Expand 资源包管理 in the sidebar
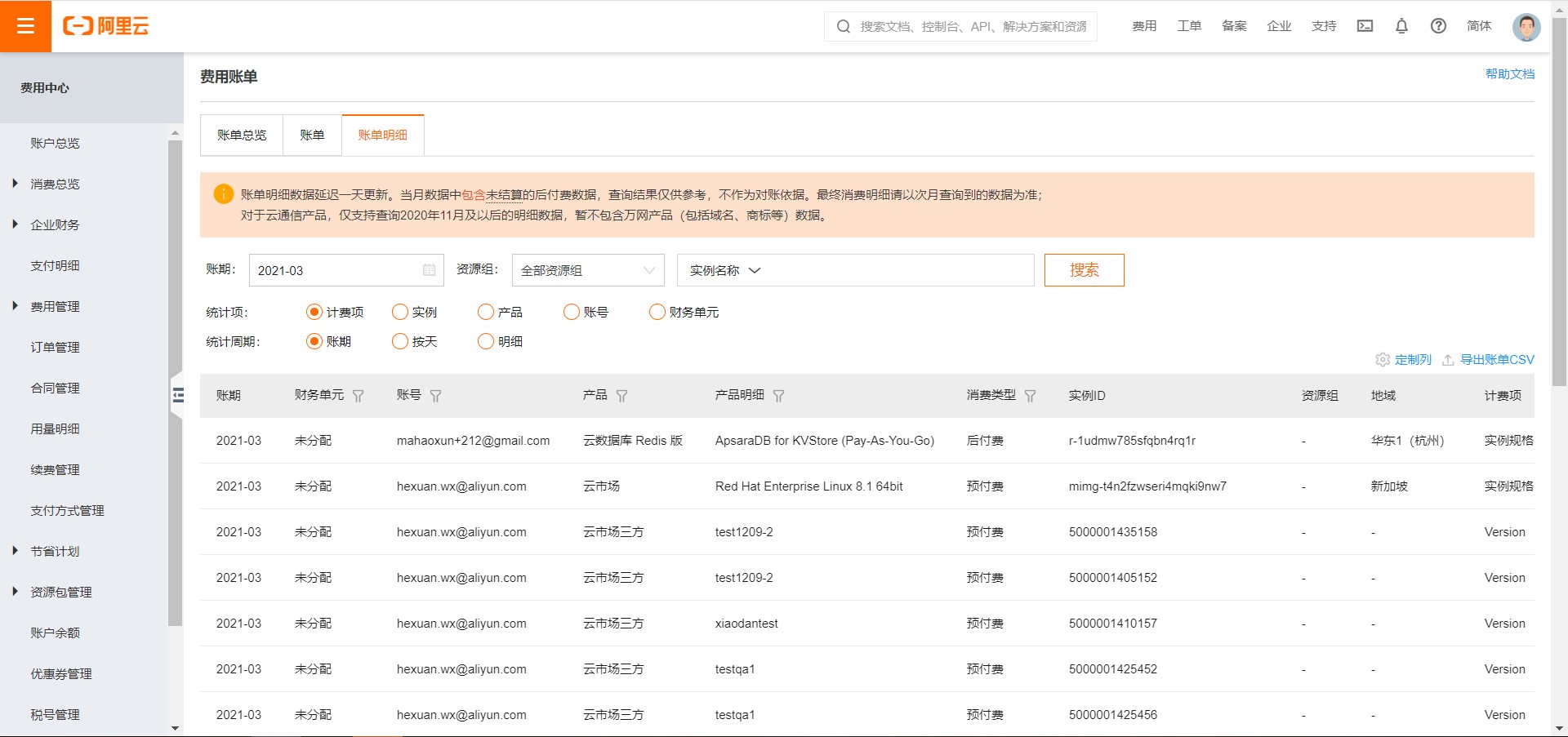 tap(15, 592)
